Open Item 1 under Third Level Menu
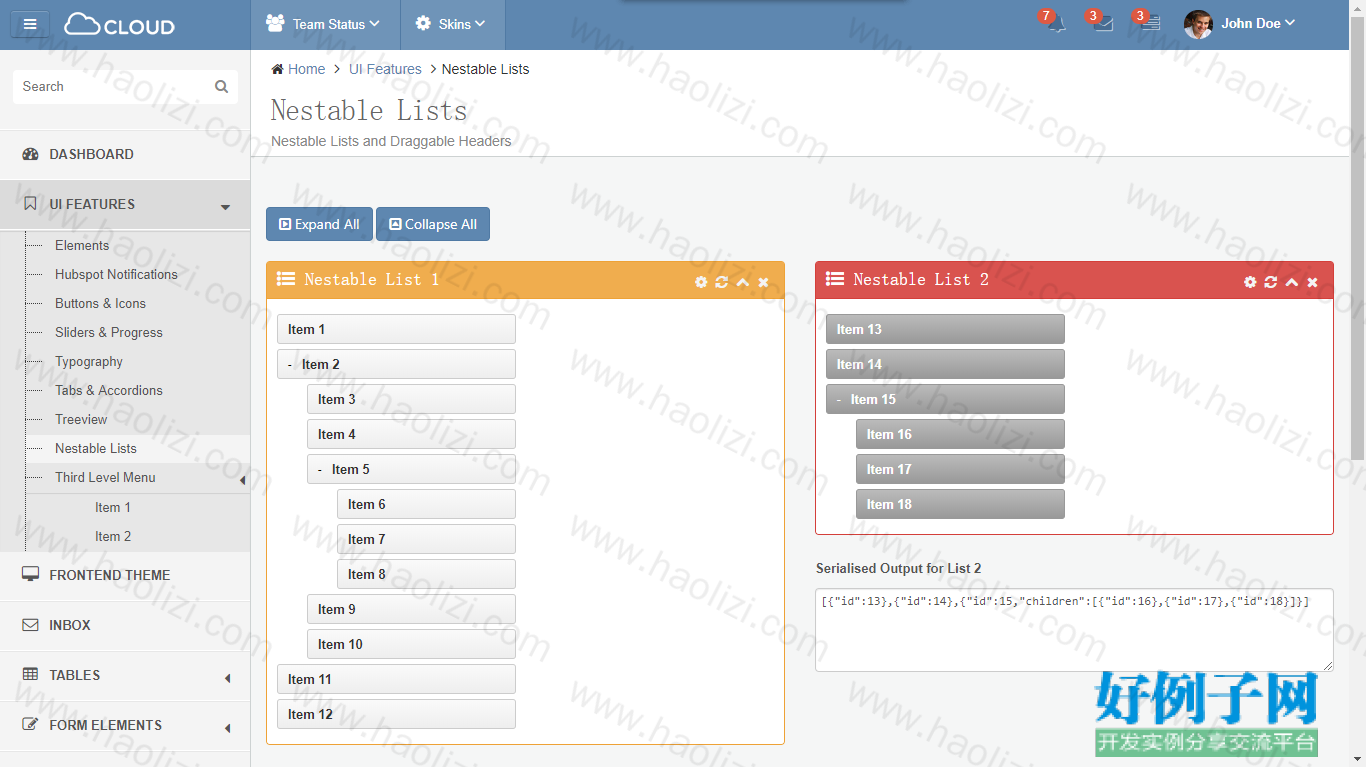Screen dimensions: 1366x767 (x=113, y=507)
